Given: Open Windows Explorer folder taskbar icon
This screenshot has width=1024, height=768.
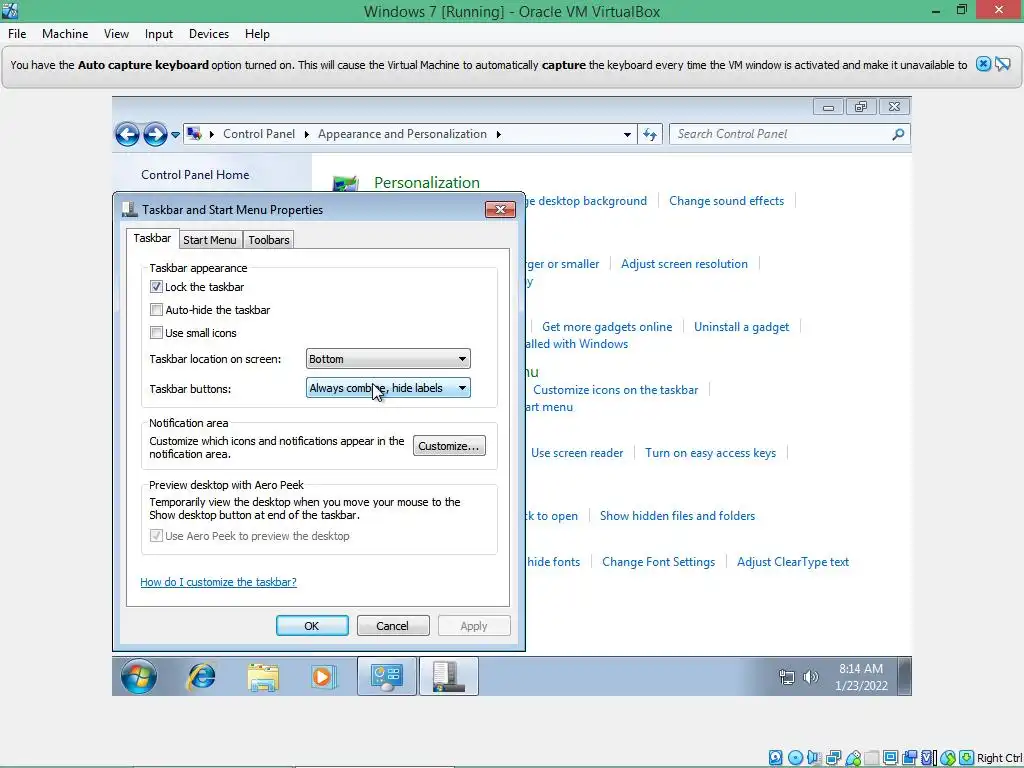Looking at the screenshot, I should pos(263,676).
